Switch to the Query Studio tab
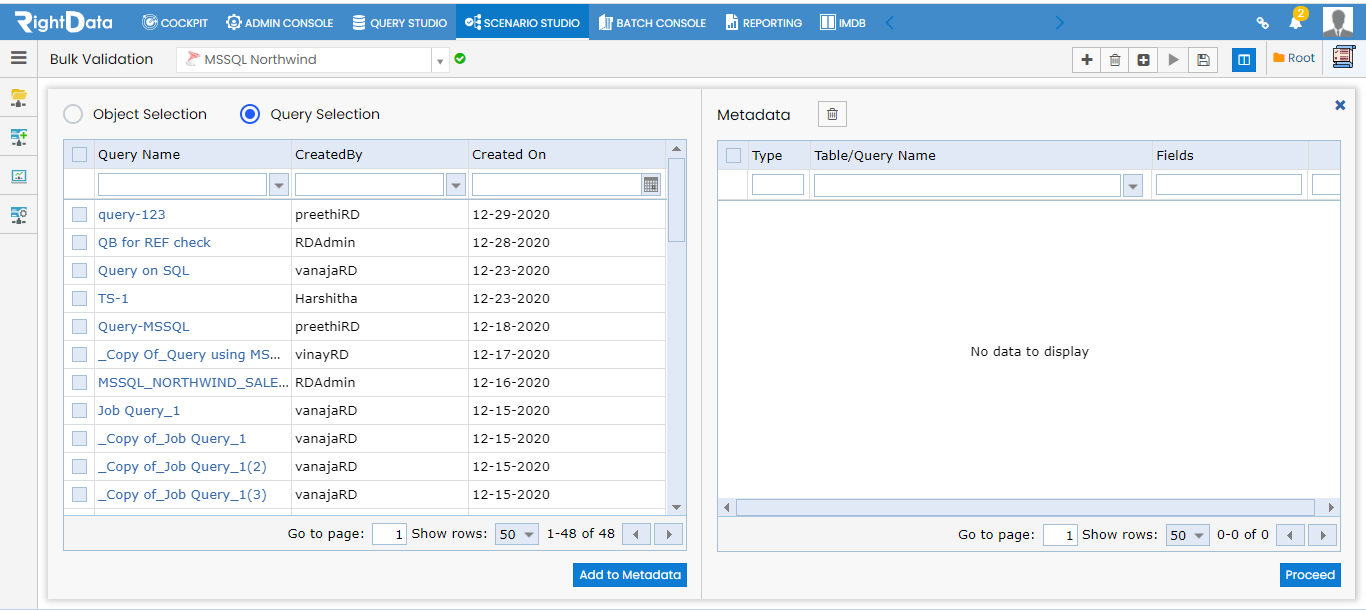Image resolution: width=1366 pixels, height=610 pixels. 400,22
